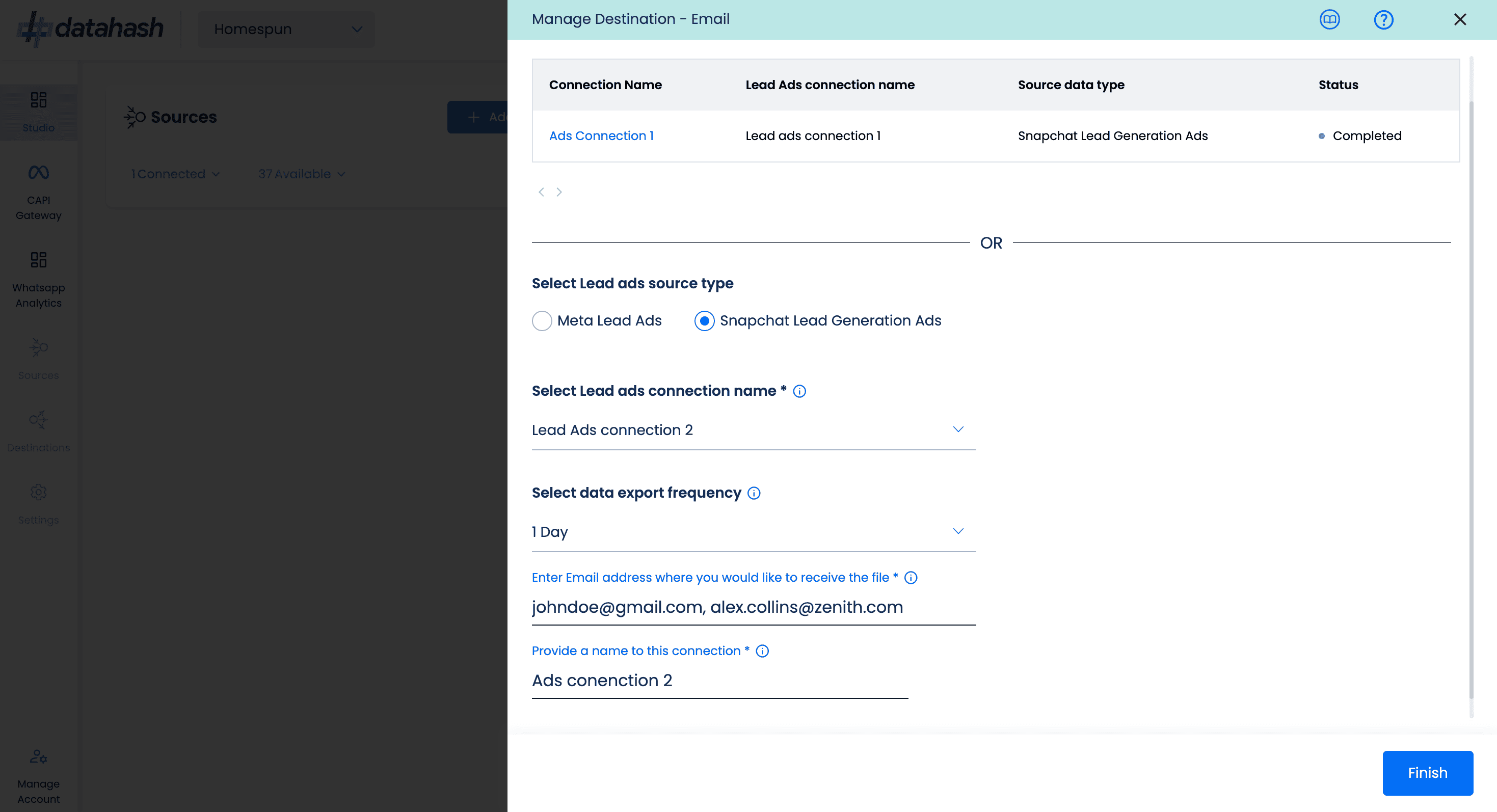The width and height of the screenshot is (1497, 812).
Task: Go to previous table page arrow
Action: pos(541,192)
